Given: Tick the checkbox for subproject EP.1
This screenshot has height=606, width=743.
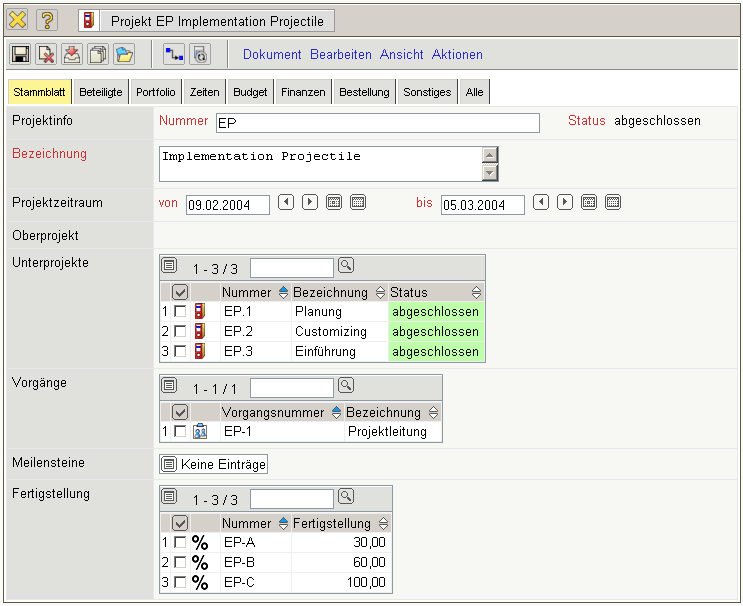Looking at the screenshot, I should point(180,311).
